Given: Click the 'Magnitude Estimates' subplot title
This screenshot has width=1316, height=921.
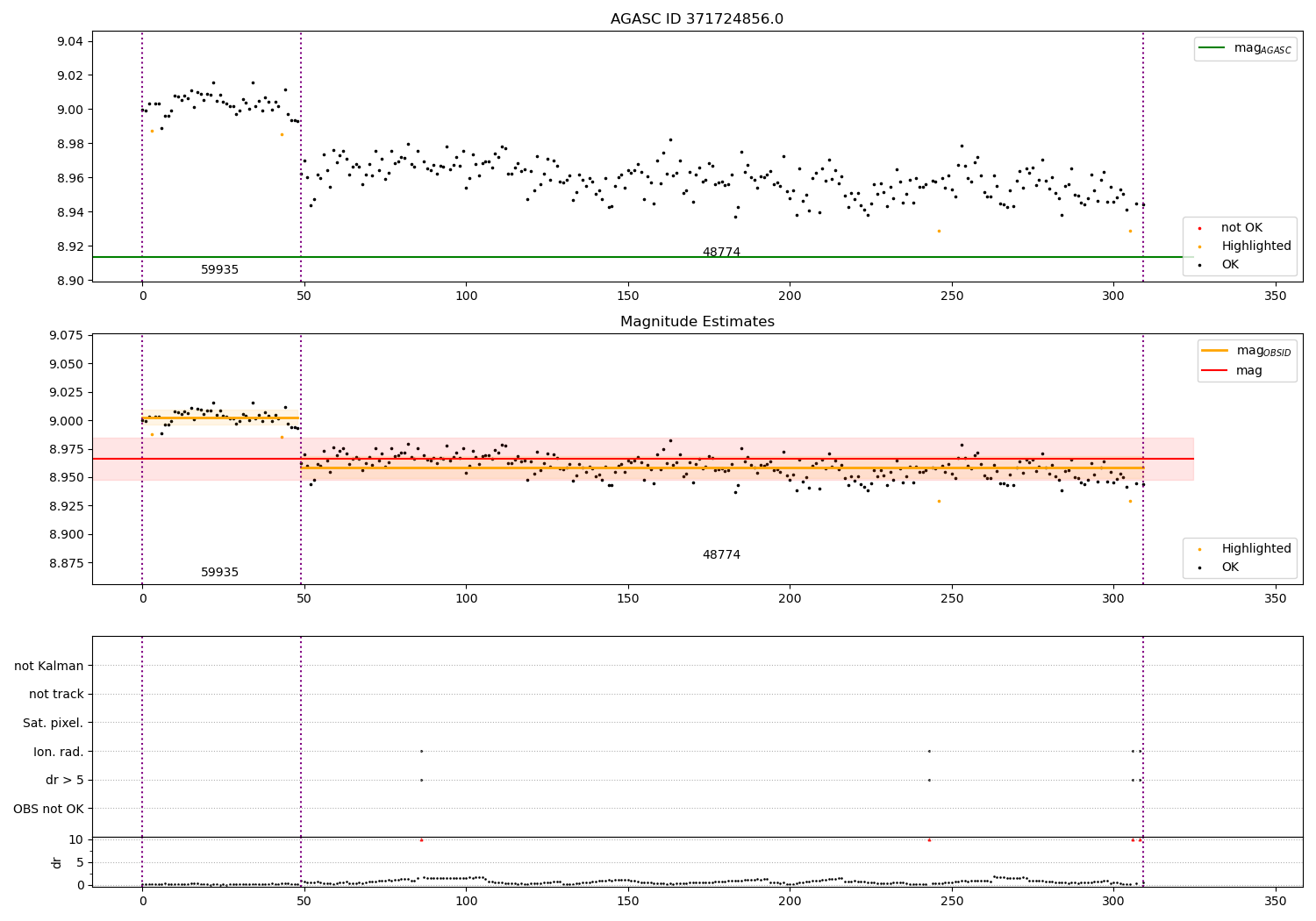Looking at the screenshot, I should coord(697,322).
